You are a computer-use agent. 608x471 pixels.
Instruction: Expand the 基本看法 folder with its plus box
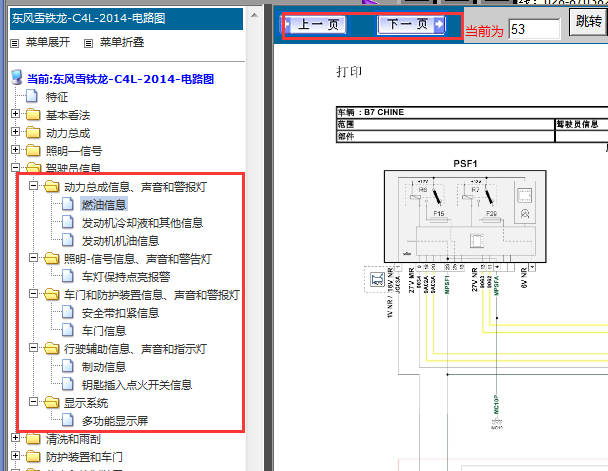(15, 114)
